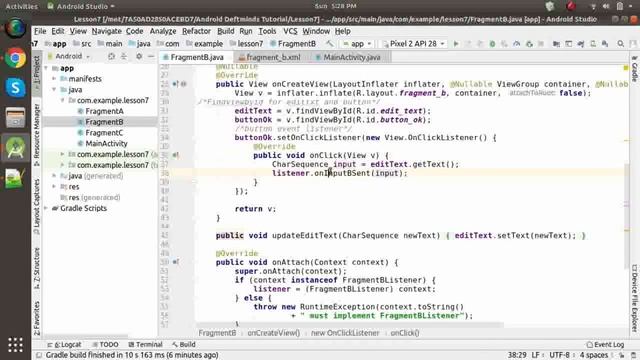Click the UTF-8 encoding in status bar
The width and height of the screenshot is (640, 360).
(x=559, y=355)
